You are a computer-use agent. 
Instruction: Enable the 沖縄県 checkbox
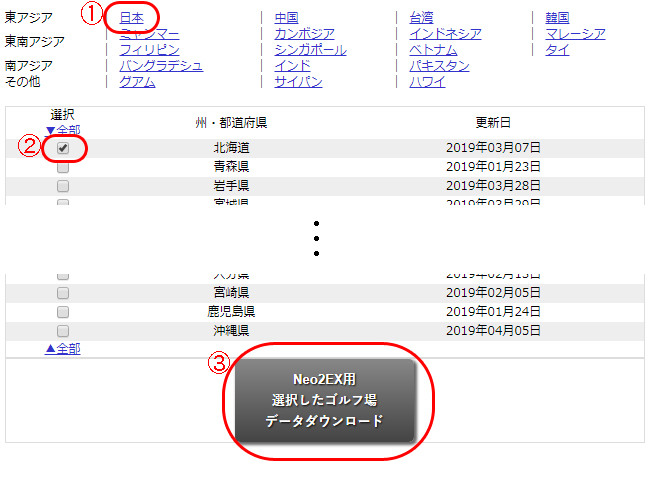[x=63, y=331]
